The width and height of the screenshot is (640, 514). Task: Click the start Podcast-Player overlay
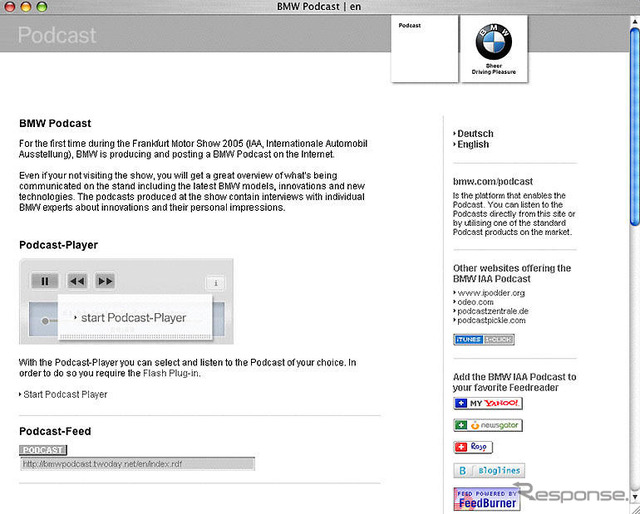coord(135,318)
